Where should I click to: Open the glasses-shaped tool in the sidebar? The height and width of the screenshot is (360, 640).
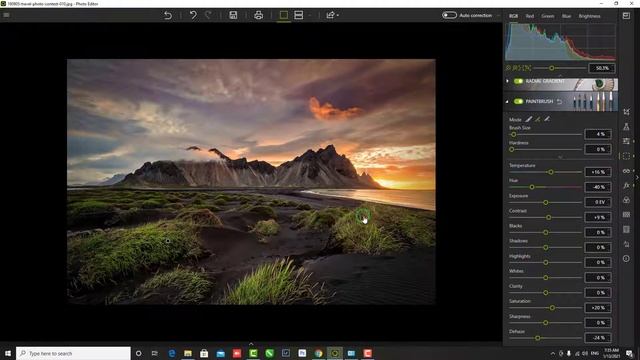[626, 171]
